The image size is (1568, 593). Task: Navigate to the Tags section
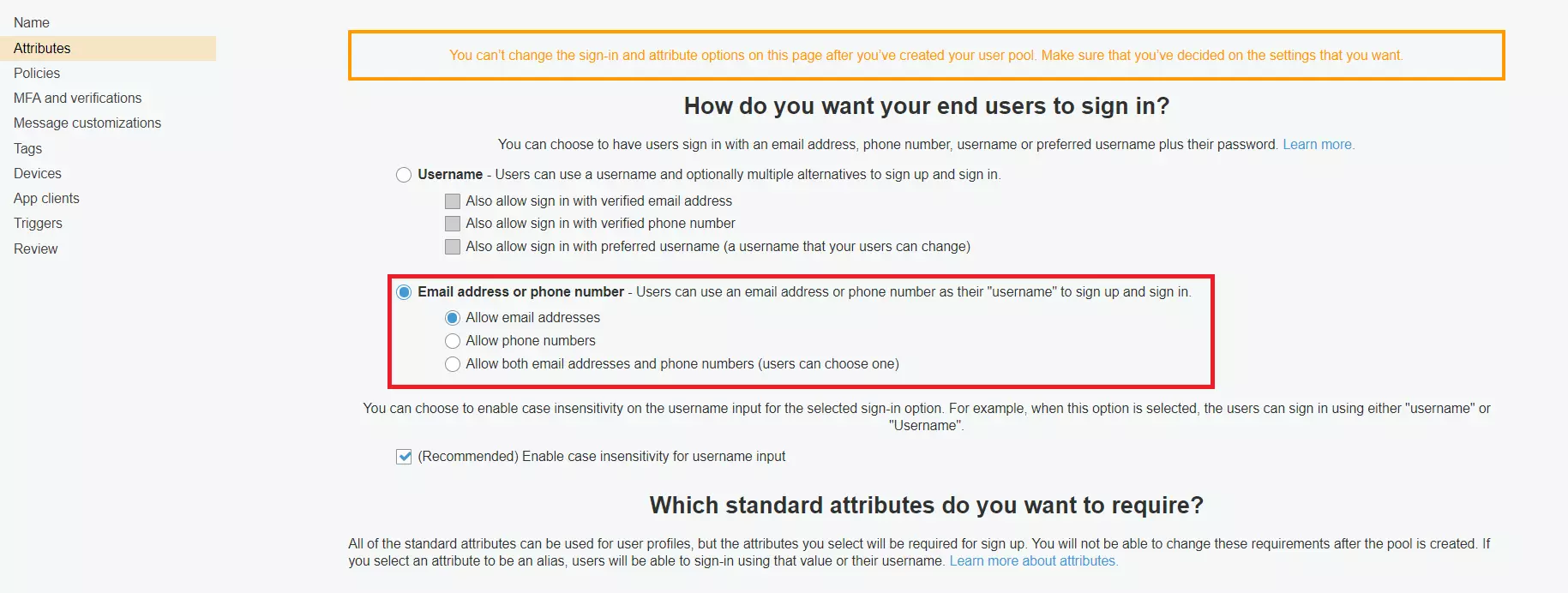(x=27, y=148)
